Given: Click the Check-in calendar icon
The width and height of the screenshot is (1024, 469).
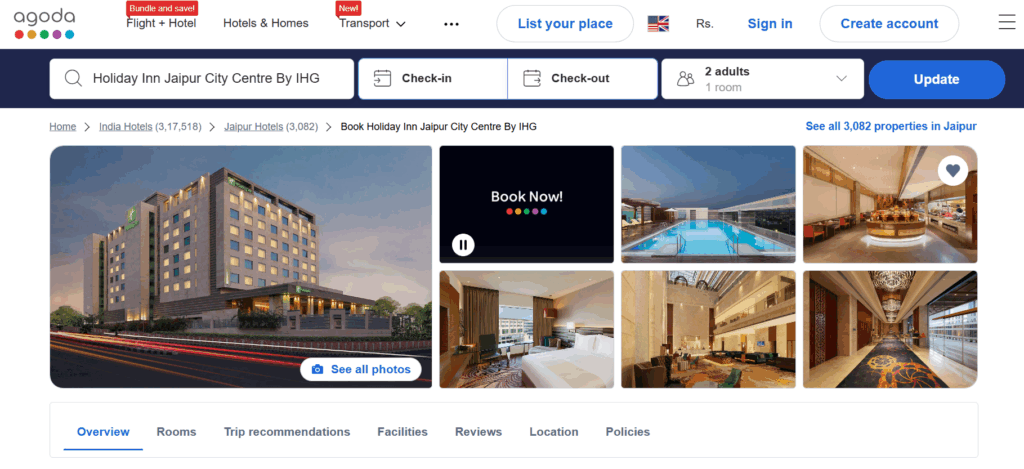Looking at the screenshot, I should point(382,78).
